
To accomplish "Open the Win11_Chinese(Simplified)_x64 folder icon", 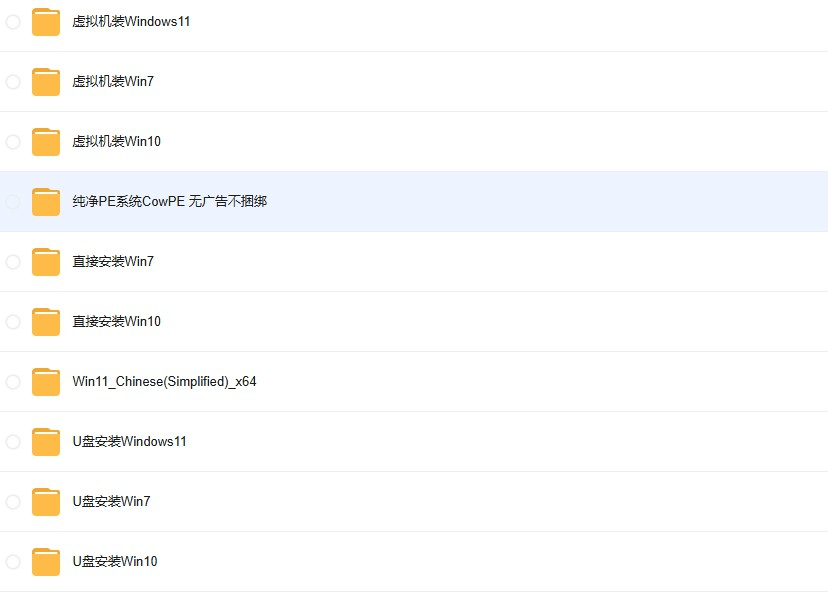I will click(x=46, y=382).
